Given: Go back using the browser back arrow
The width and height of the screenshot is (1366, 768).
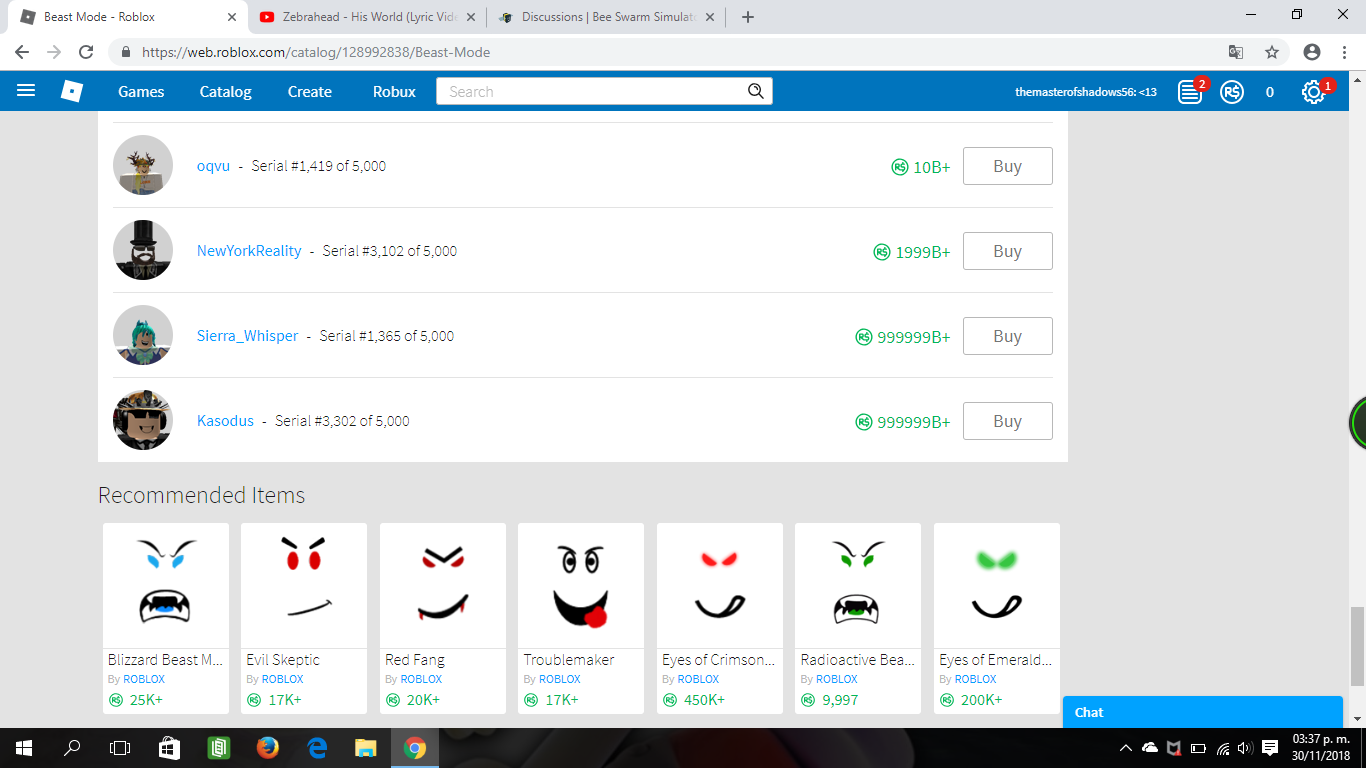Looking at the screenshot, I should click(22, 52).
